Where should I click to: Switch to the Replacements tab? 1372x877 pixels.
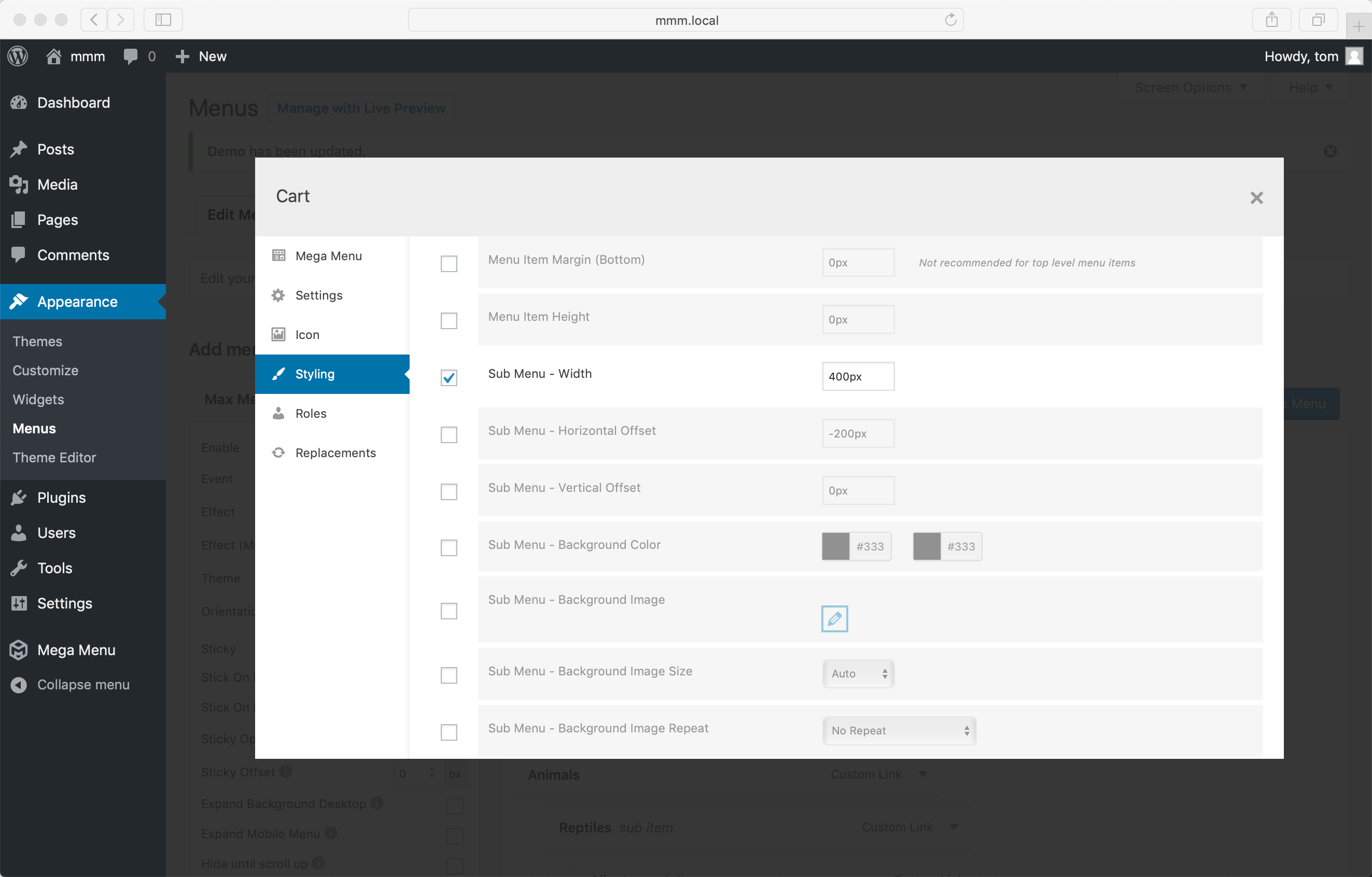[x=335, y=452]
